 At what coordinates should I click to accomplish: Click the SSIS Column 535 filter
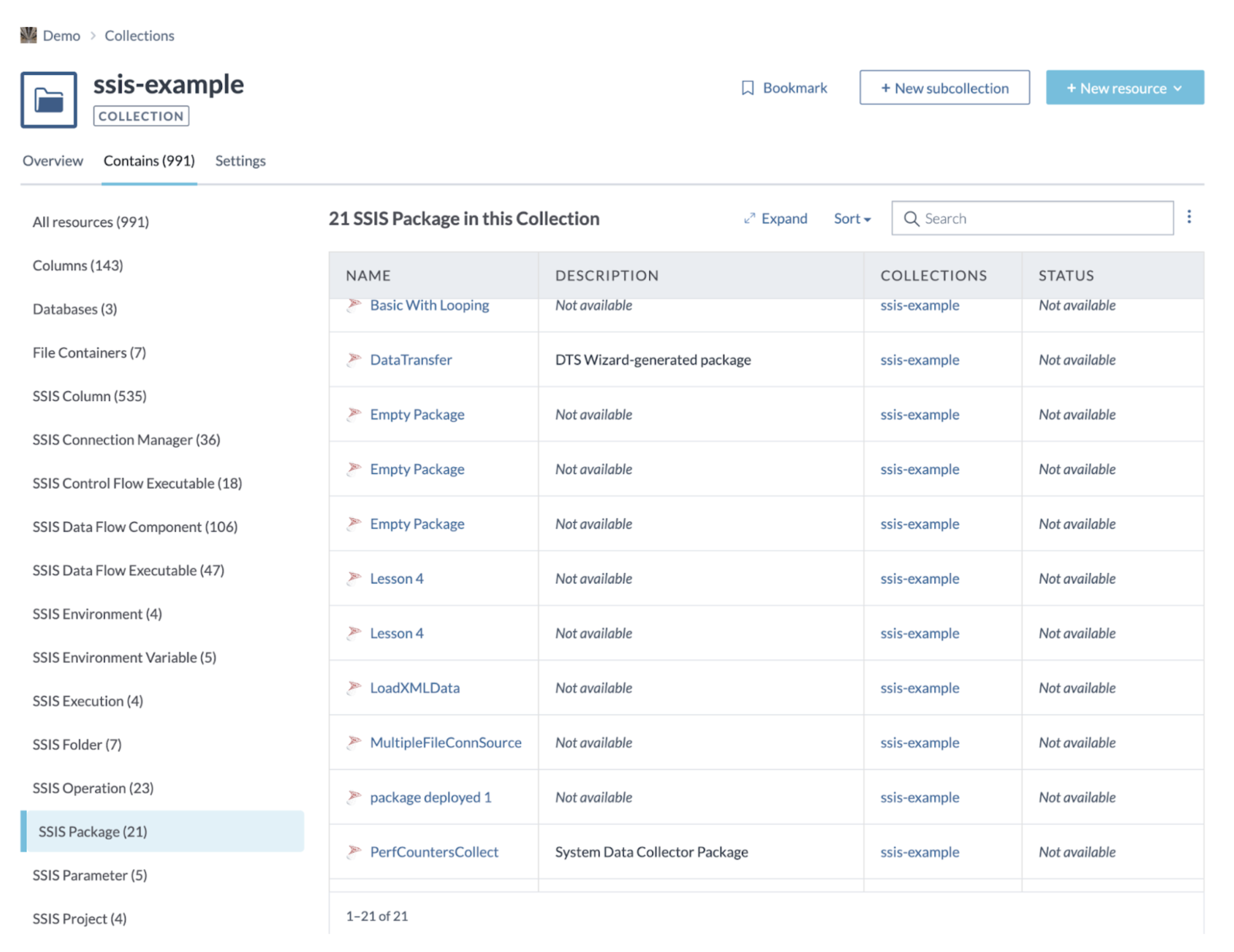(x=90, y=395)
